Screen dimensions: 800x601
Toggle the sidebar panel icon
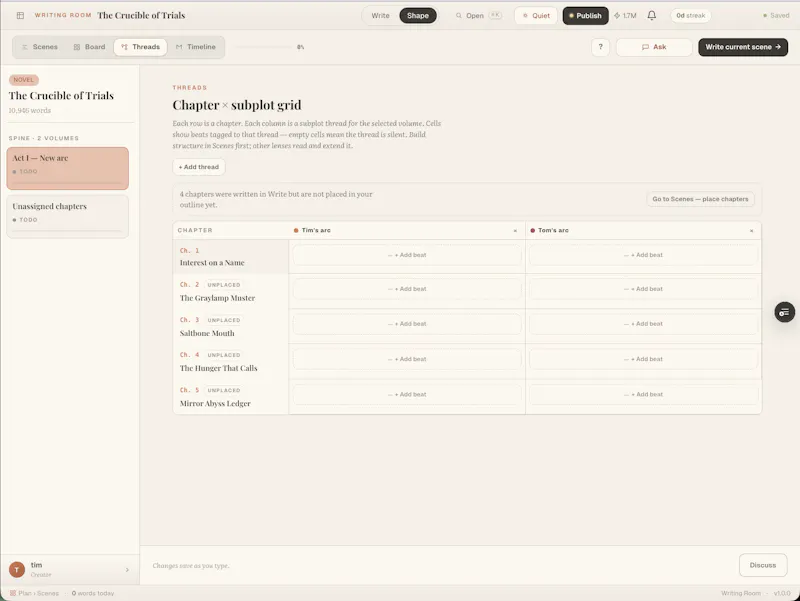[20, 15]
